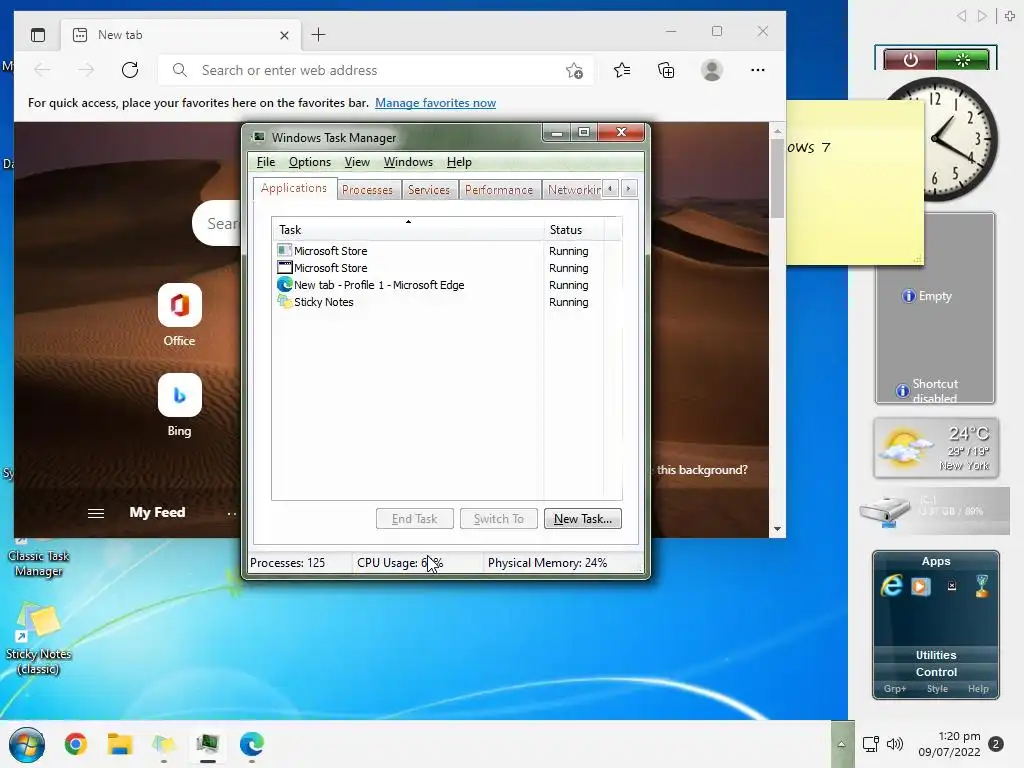
Task: Open the Collections icon in Edge
Action: tap(666, 70)
